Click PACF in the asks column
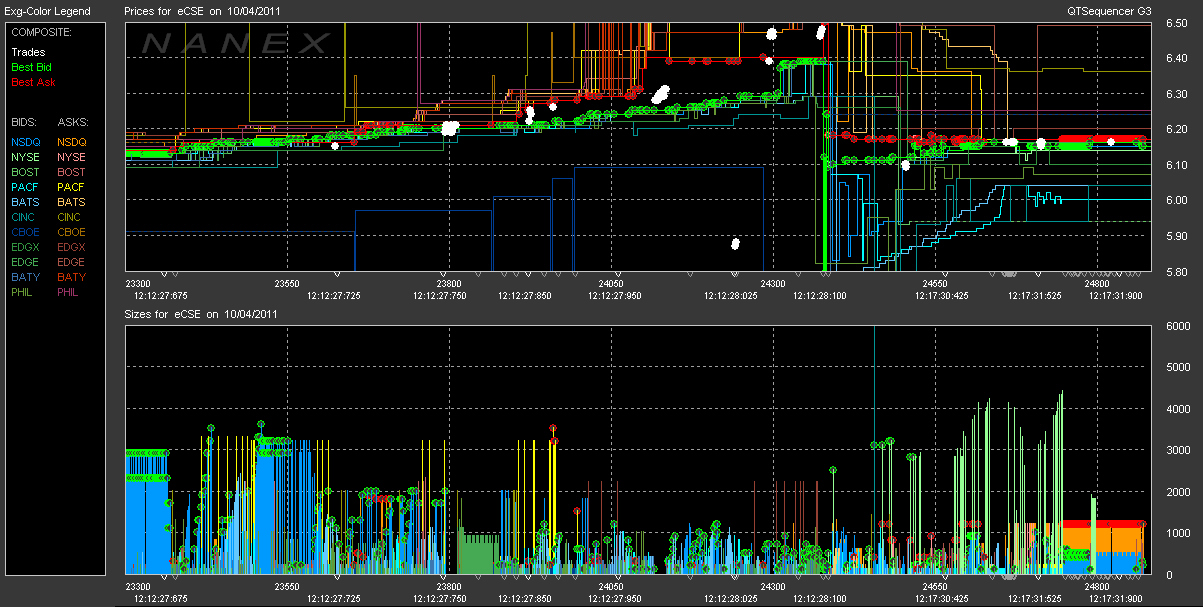This screenshot has width=1203, height=607. pyautogui.click(x=72, y=187)
